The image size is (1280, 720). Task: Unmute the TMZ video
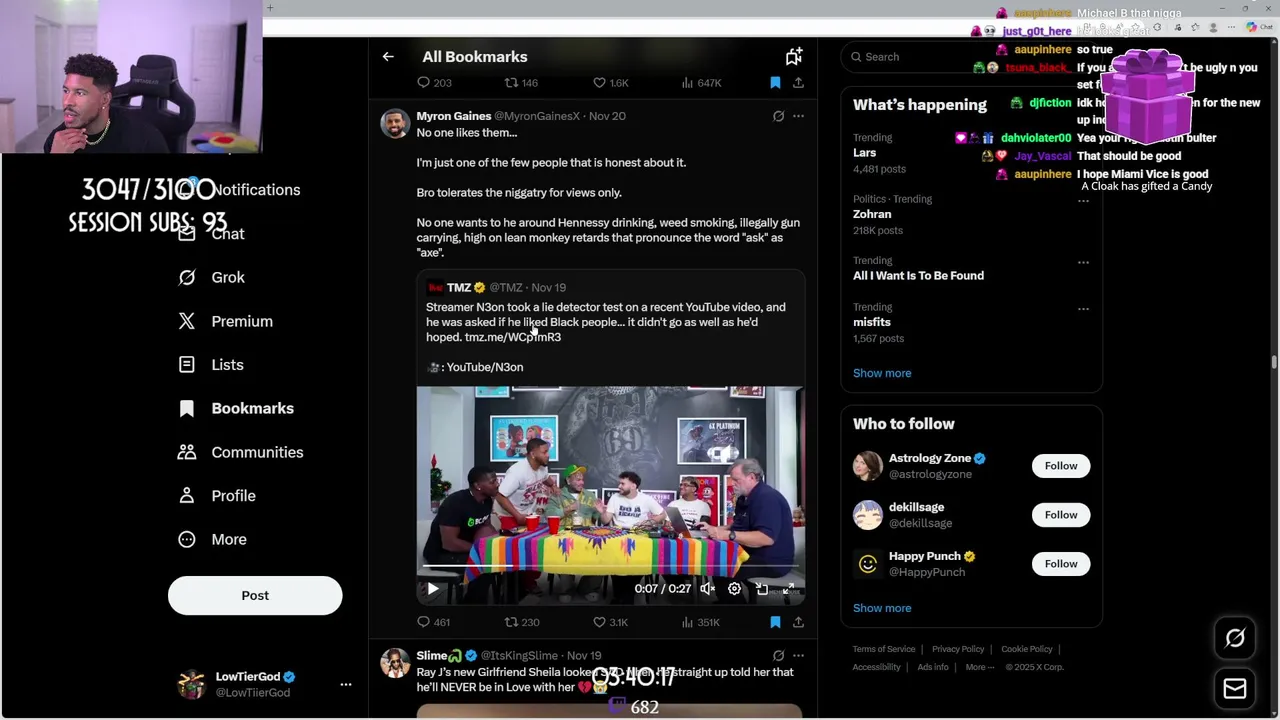click(707, 589)
